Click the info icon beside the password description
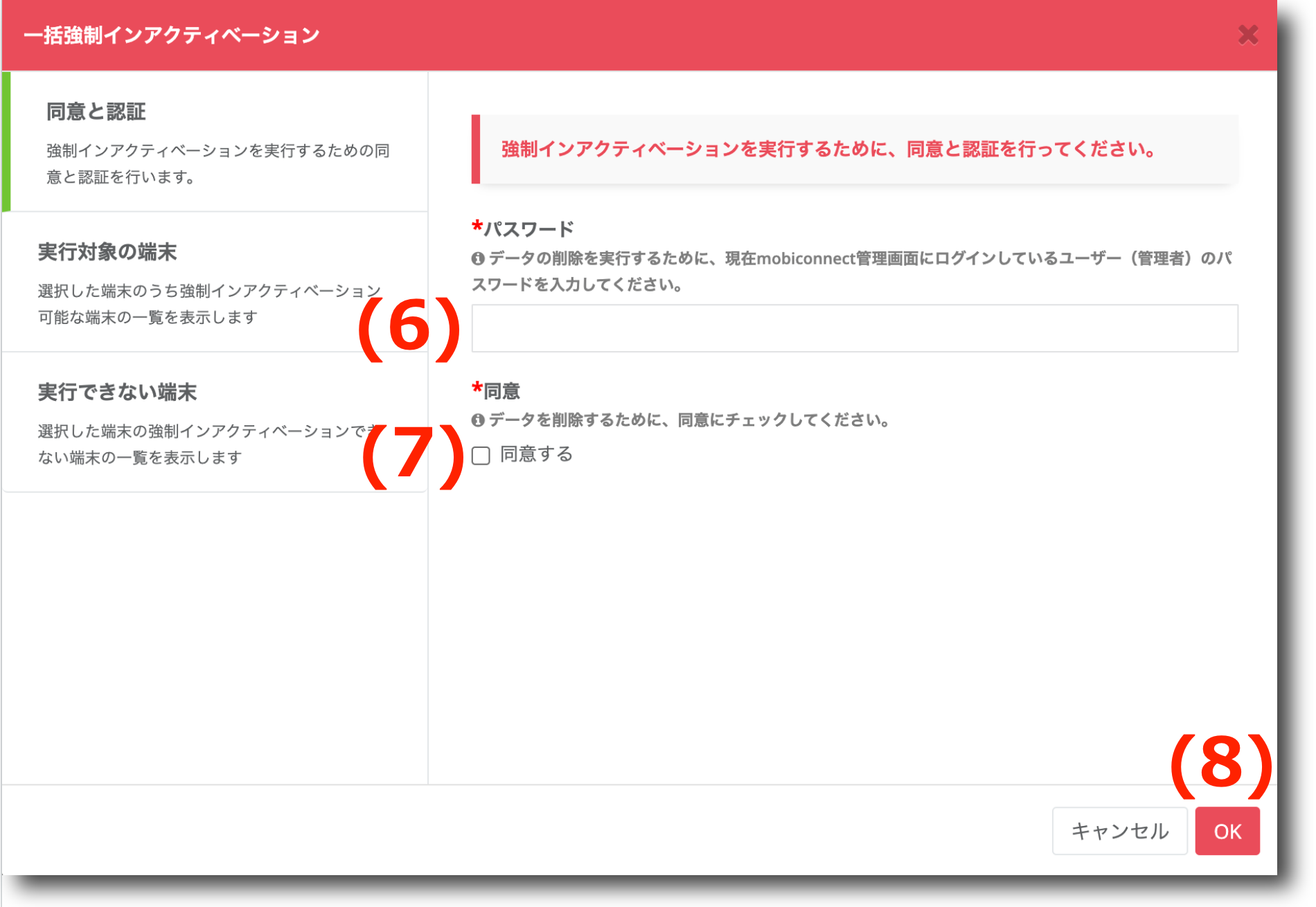Viewport: 1316px width, 907px height. point(478,259)
